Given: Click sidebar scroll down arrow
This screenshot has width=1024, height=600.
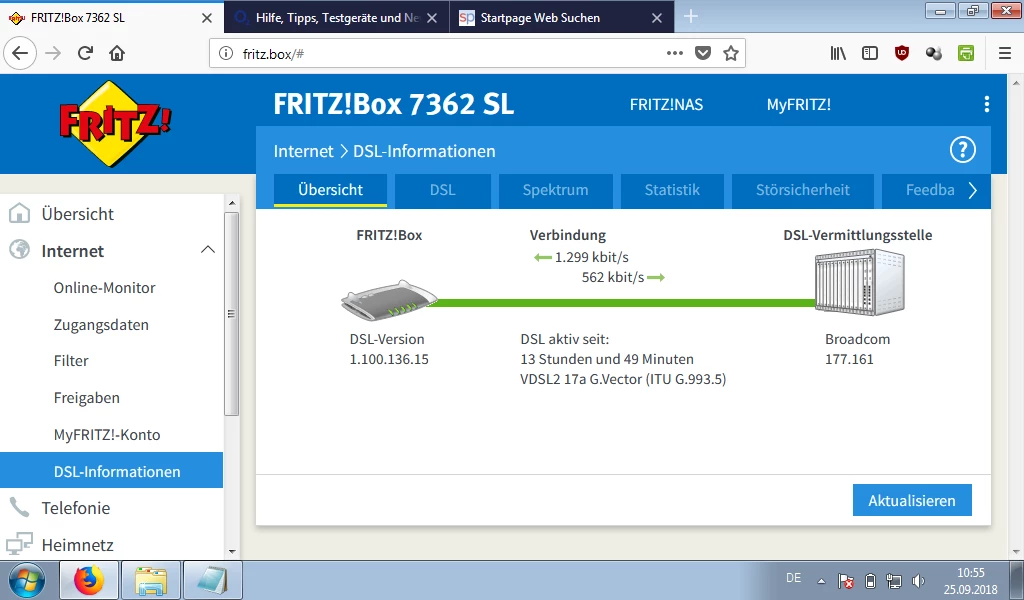Looking at the screenshot, I should tap(231, 552).
